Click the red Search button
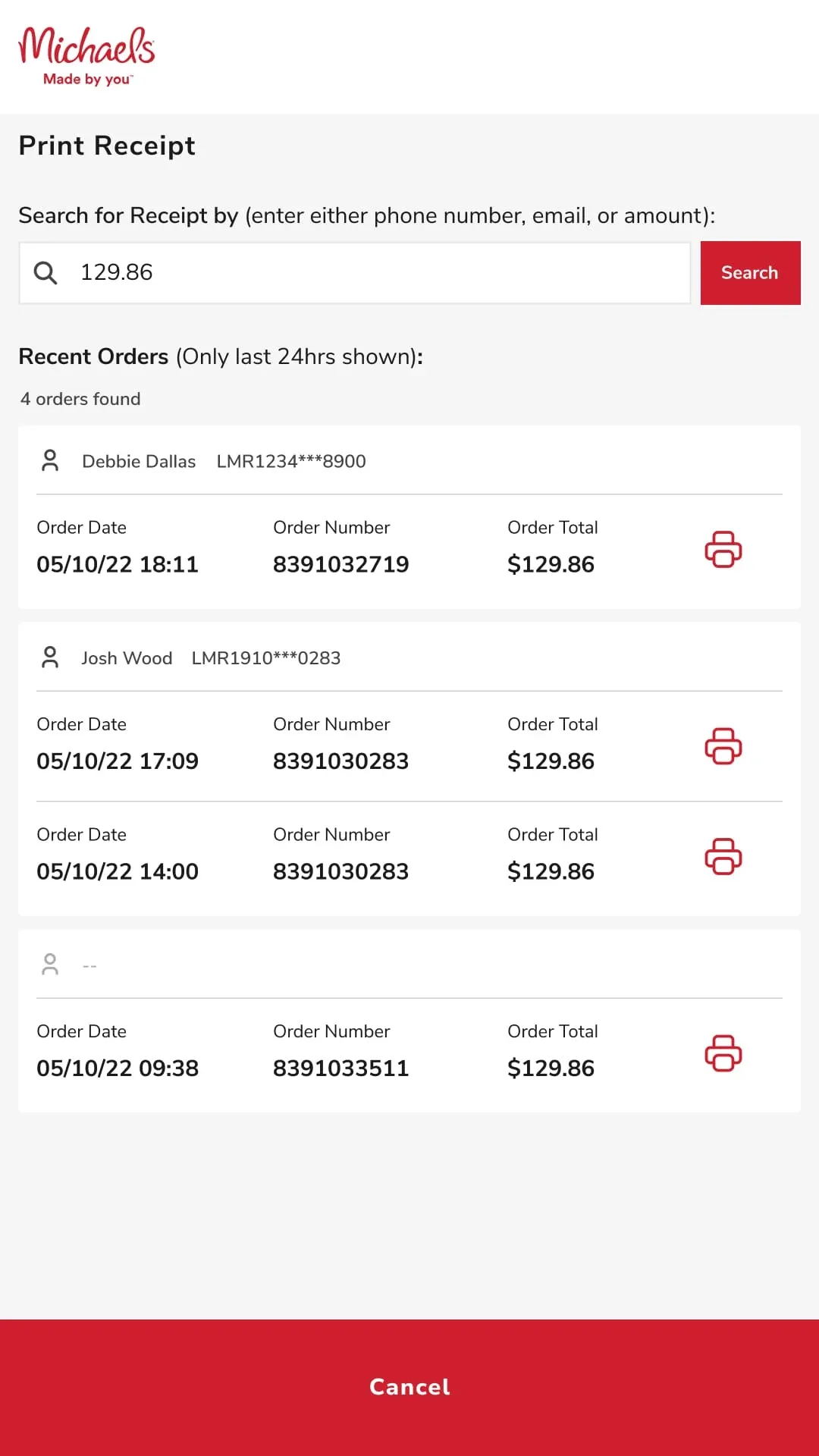Image resolution: width=819 pixels, height=1456 pixels. tap(750, 273)
